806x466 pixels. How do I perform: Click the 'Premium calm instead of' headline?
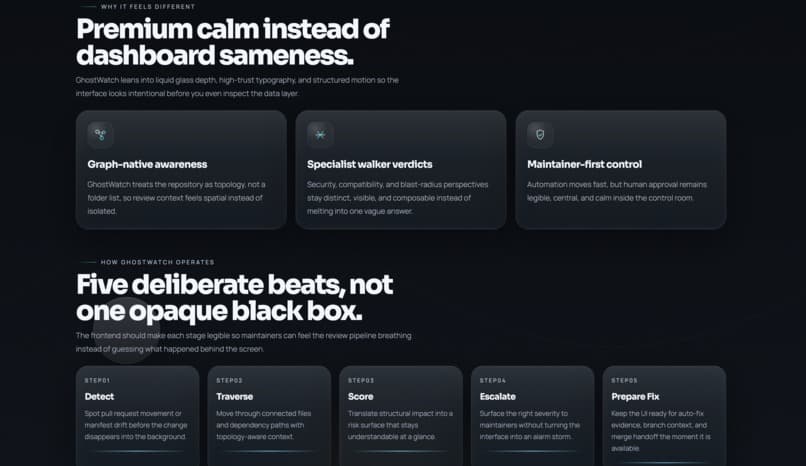[x=233, y=29]
